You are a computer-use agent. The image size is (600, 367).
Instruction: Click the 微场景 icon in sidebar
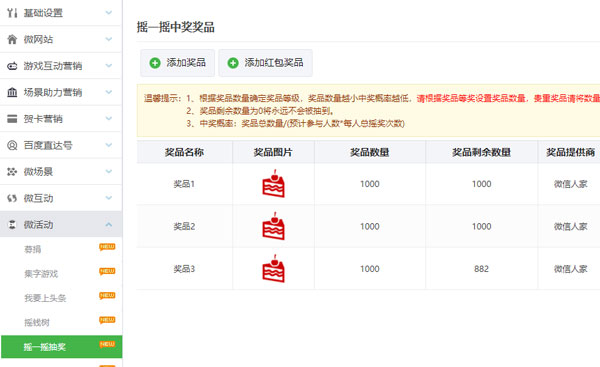pos(12,171)
